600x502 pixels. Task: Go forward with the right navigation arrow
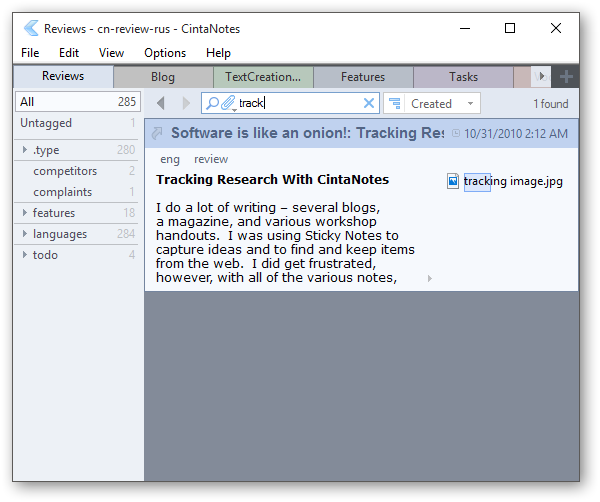[x=186, y=103]
